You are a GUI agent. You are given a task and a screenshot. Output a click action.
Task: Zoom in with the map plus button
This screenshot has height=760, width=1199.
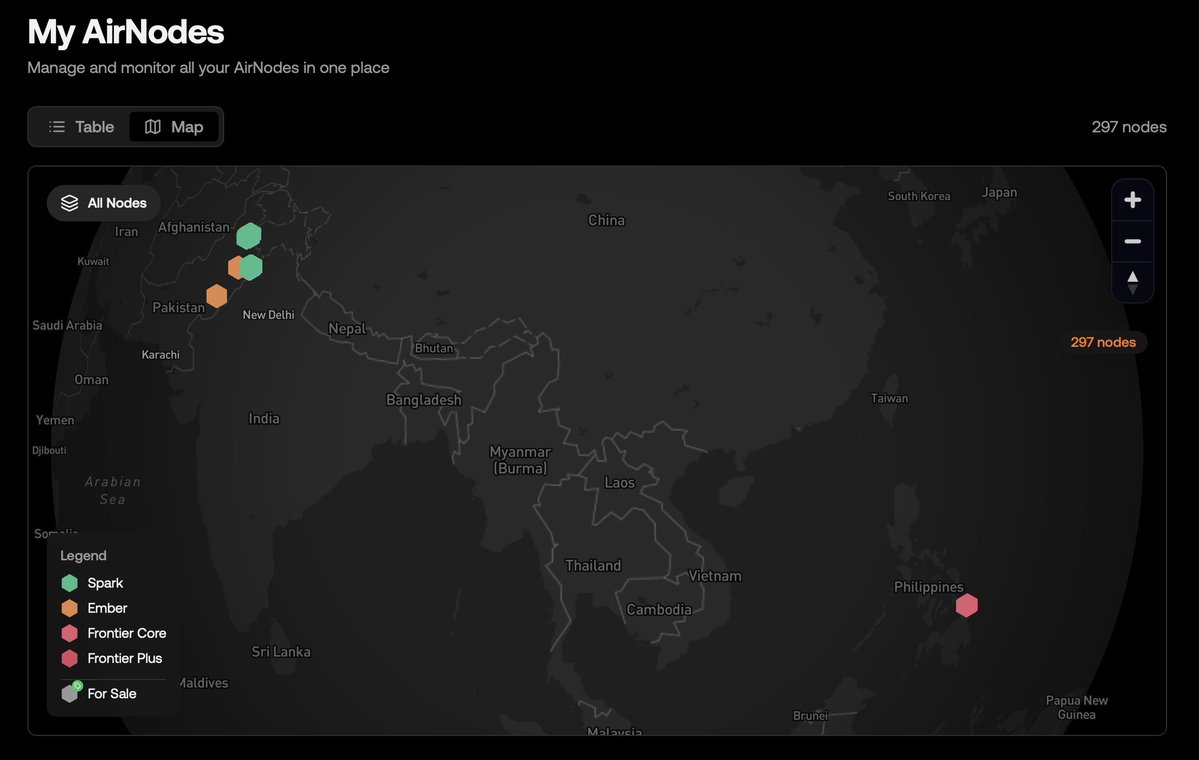click(1132, 200)
